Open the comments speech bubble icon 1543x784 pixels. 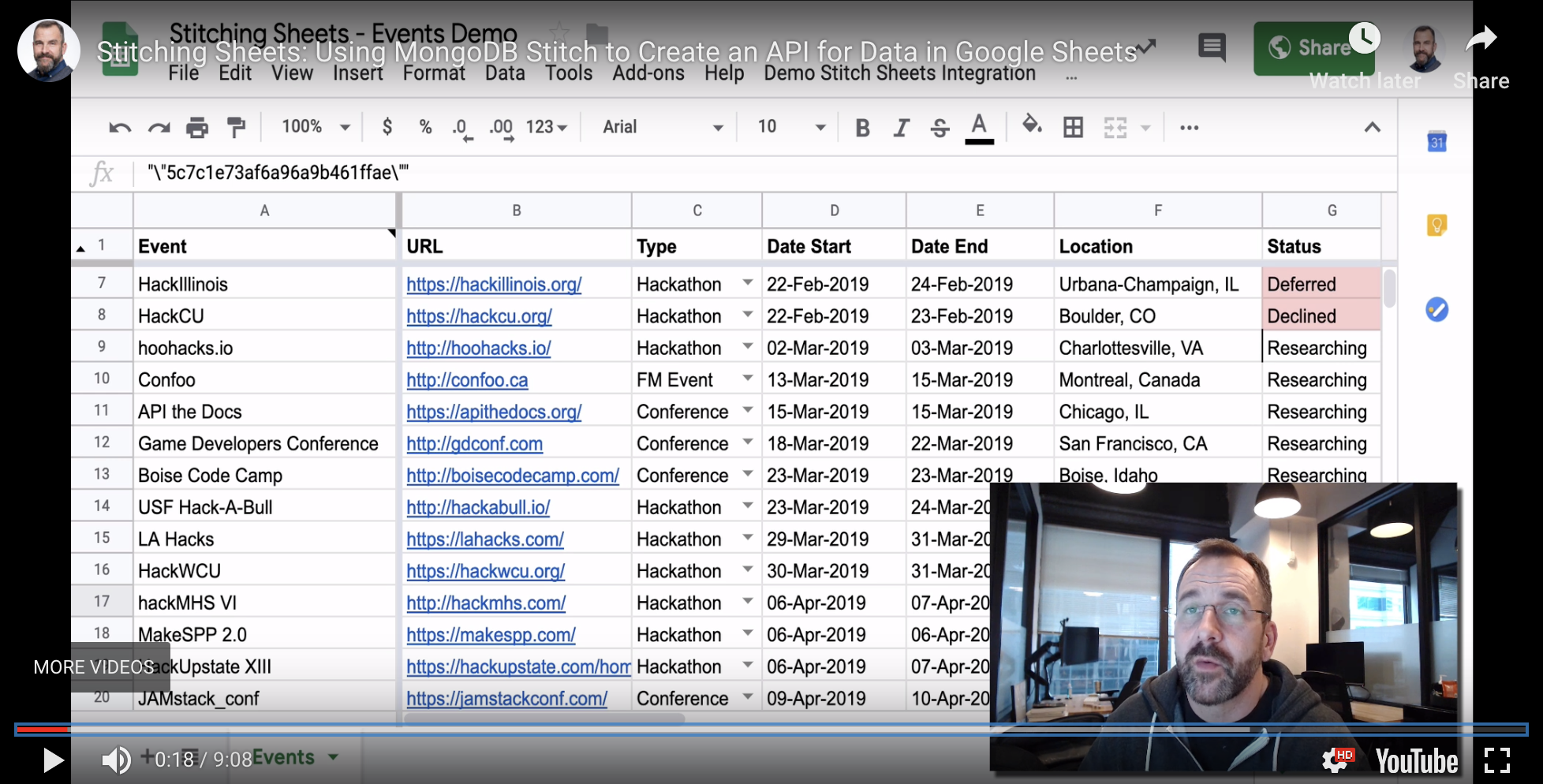1212,47
